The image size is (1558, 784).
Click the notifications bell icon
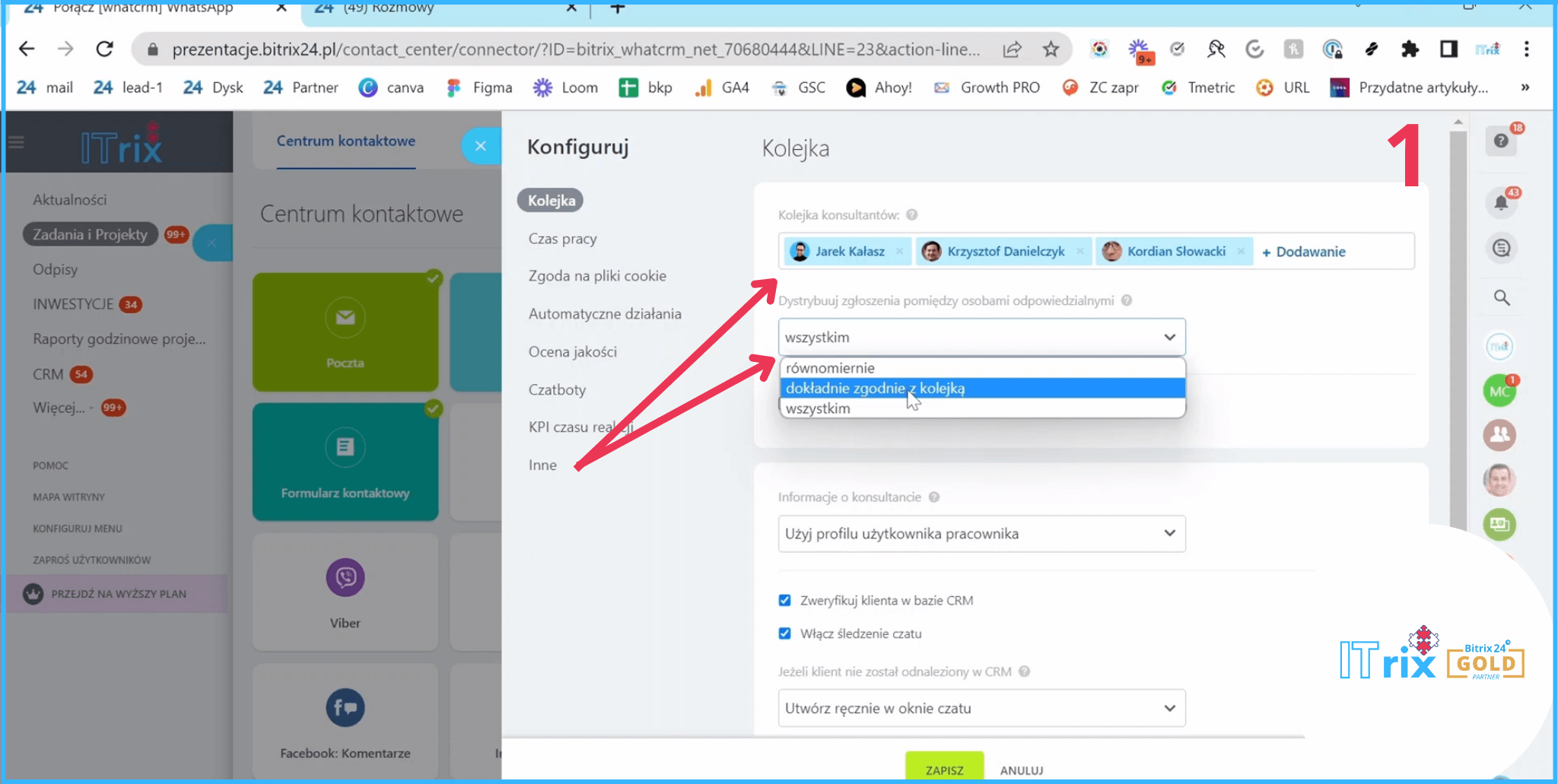tap(1500, 202)
